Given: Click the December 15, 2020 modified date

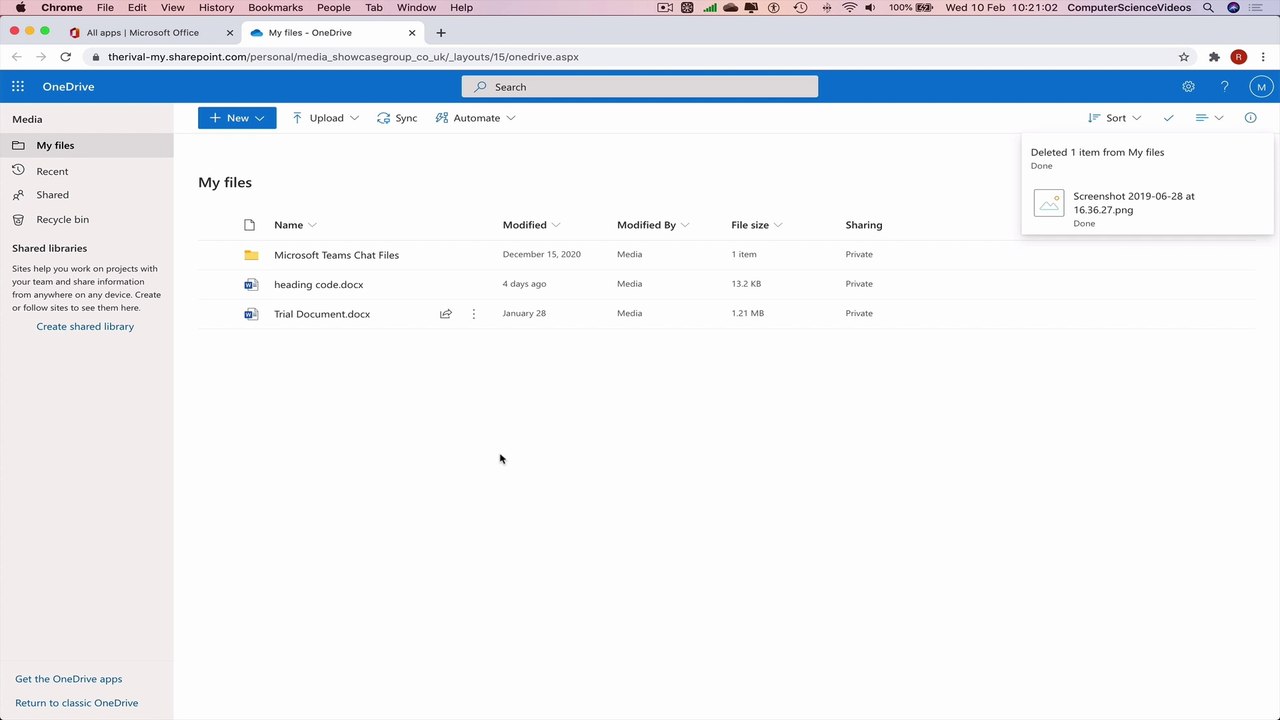Looking at the screenshot, I should [541, 254].
